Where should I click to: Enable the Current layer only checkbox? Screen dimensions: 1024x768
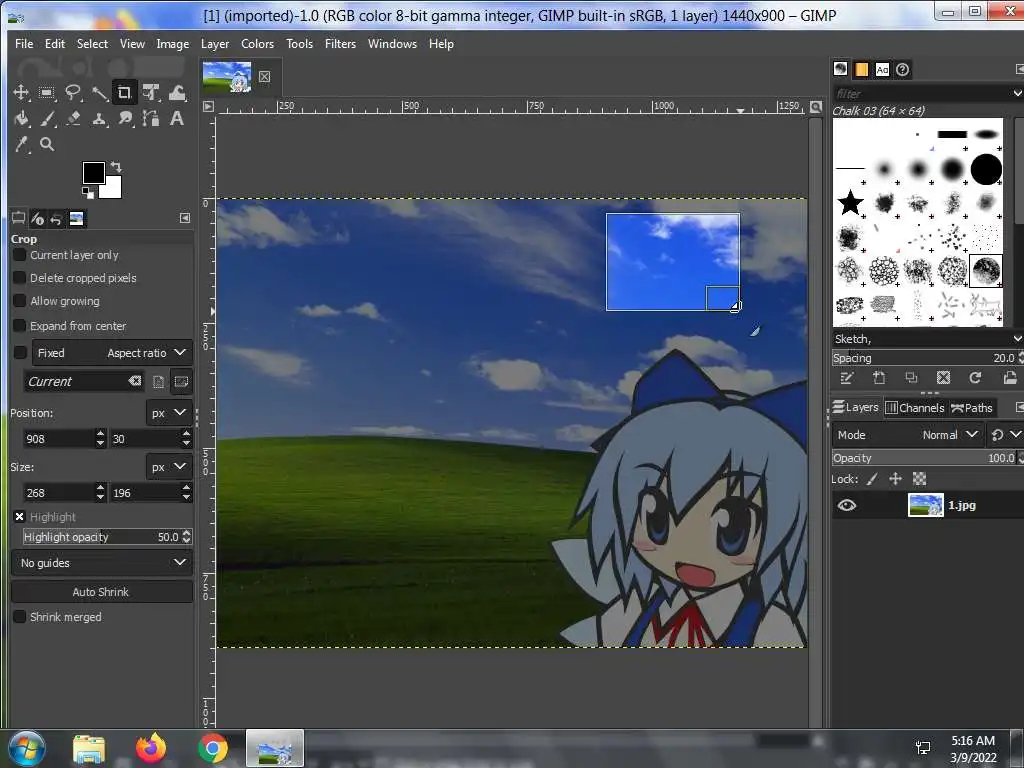point(20,255)
